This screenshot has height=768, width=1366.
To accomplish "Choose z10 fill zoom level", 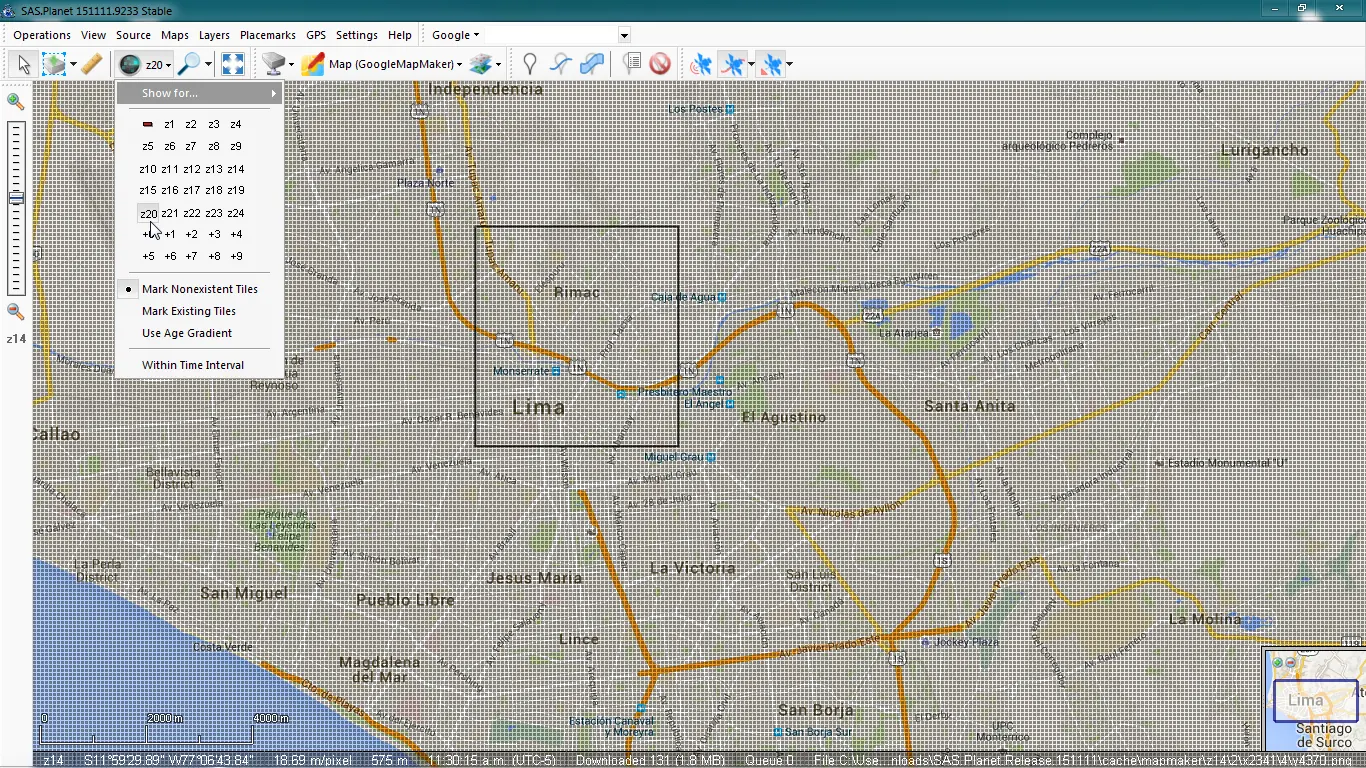I will [x=148, y=169].
